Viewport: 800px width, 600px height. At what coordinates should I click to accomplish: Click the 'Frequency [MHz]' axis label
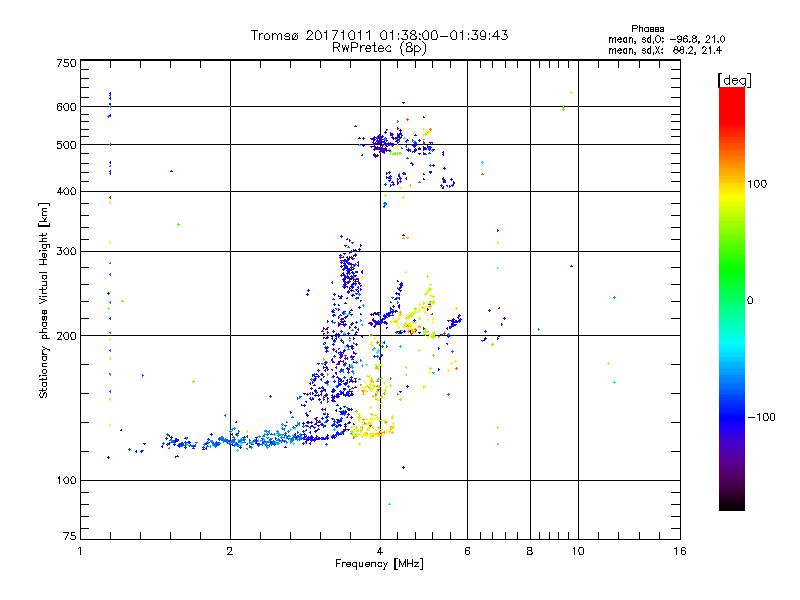pyautogui.click(x=379, y=564)
